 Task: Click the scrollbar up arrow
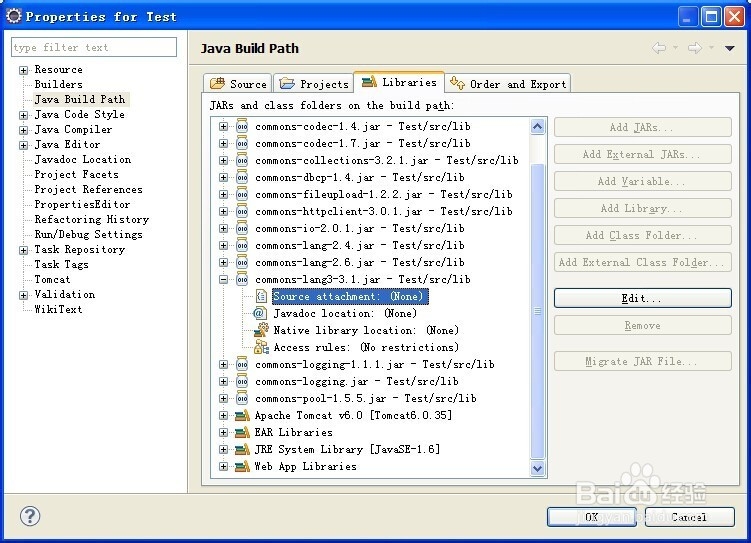click(x=537, y=127)
